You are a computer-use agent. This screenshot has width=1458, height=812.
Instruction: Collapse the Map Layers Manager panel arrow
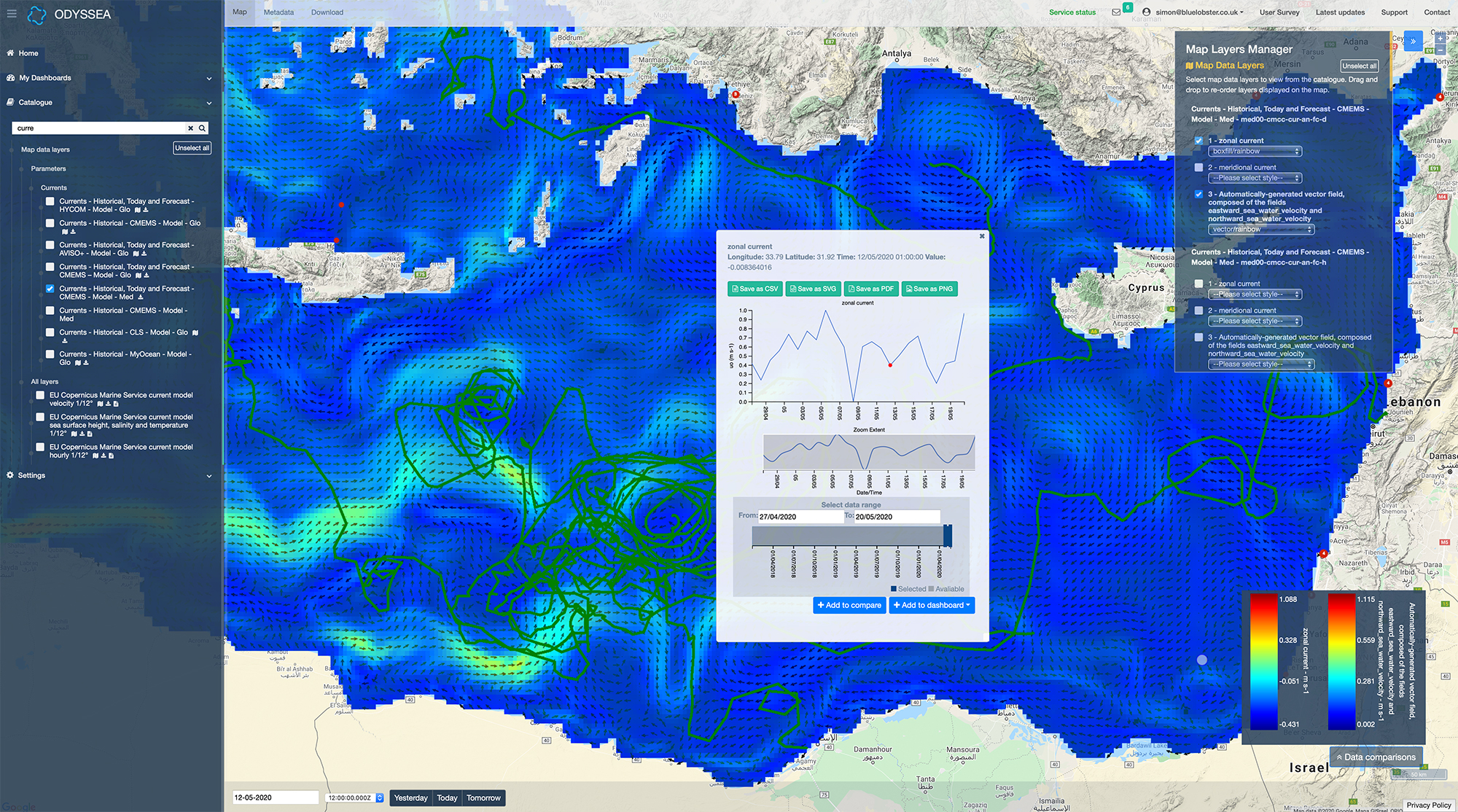point(1413,42)
